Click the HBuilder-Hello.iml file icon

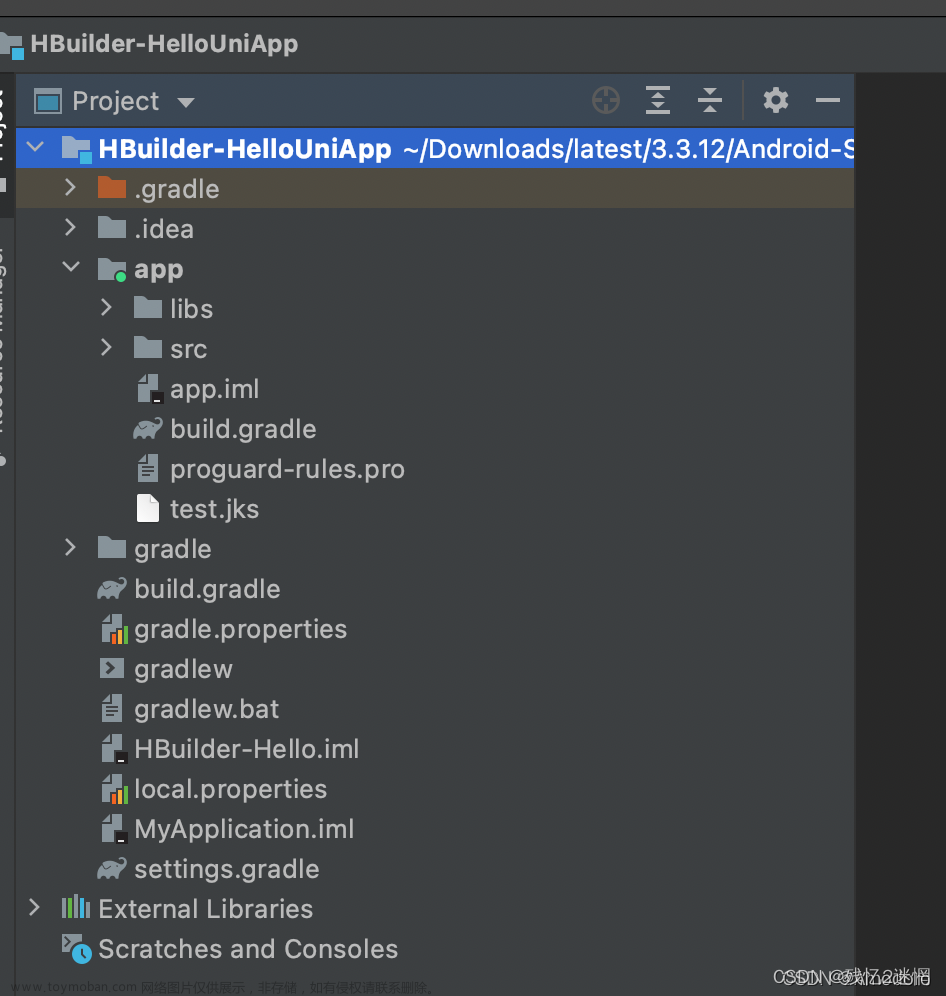pyautogui.click(x=114, y=749)
